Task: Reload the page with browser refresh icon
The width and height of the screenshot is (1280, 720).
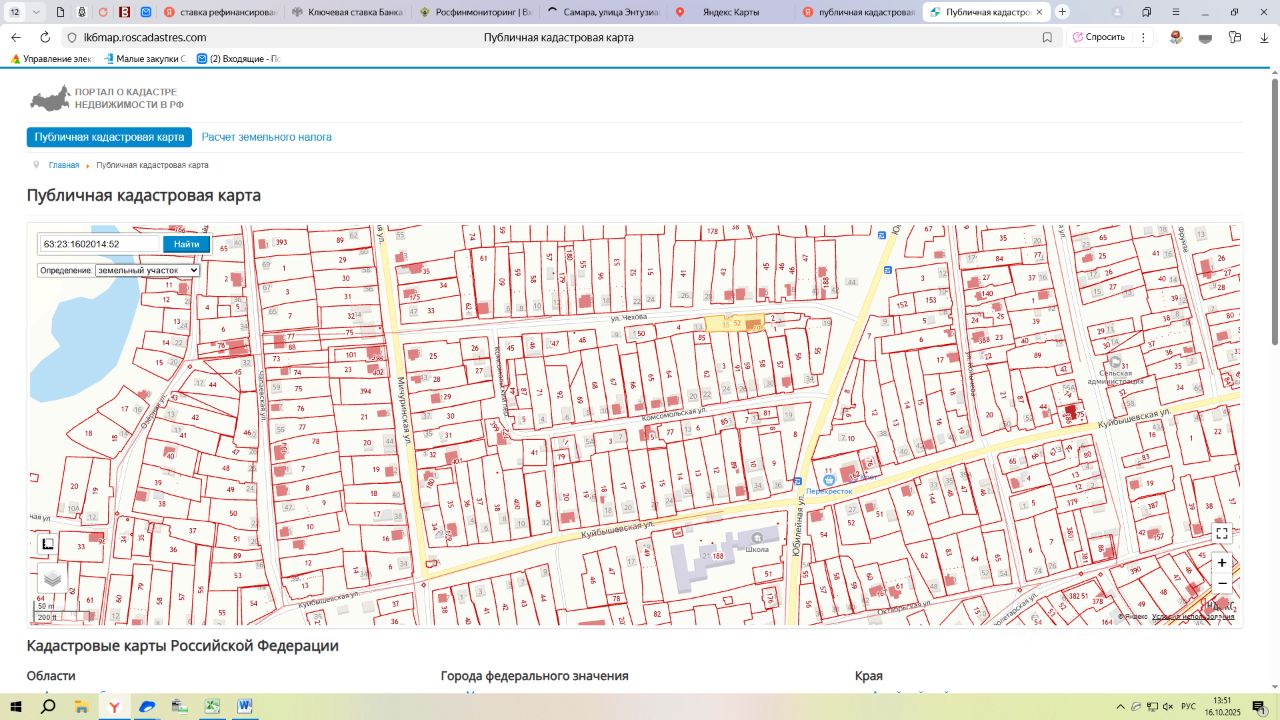Action: 45,37
